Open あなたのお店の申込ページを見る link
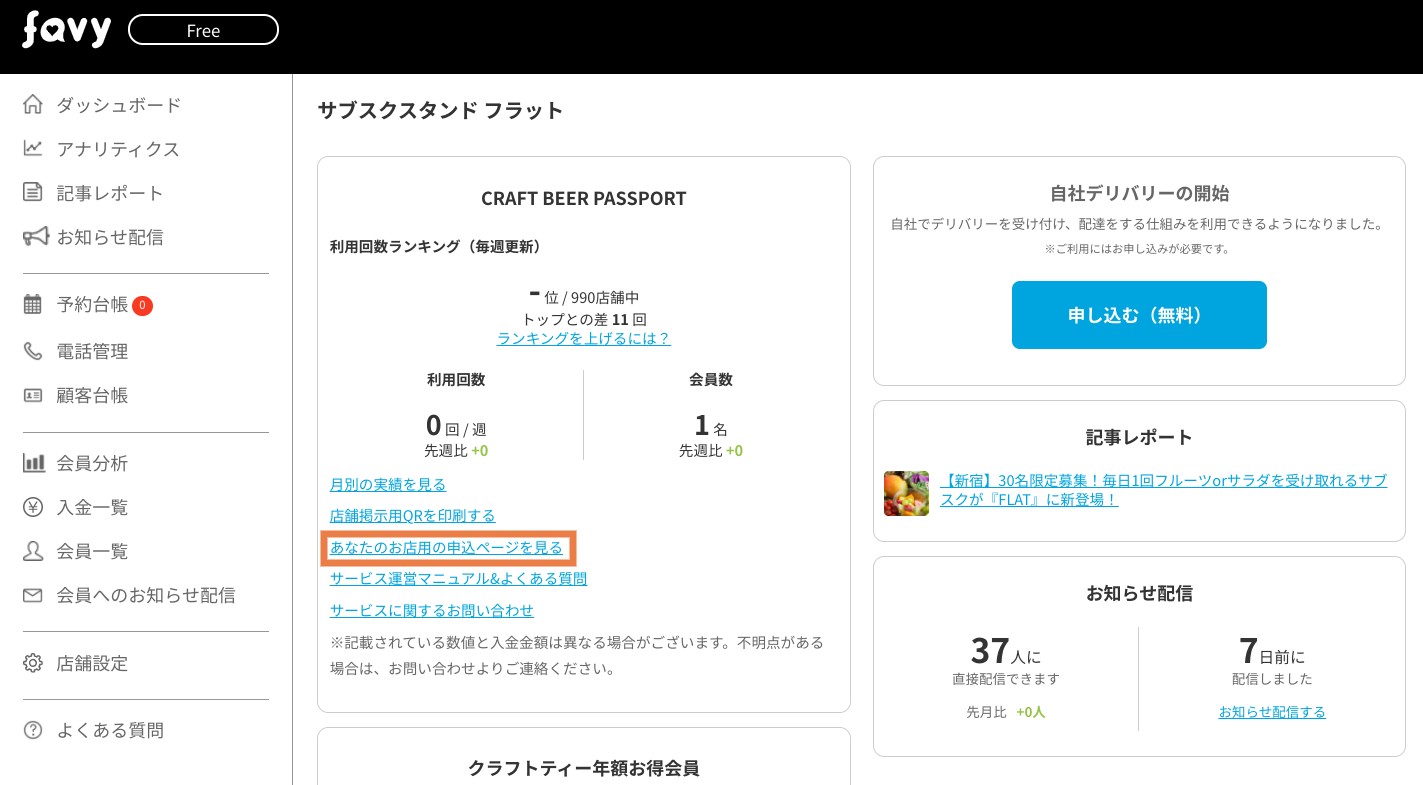The width and height of the screenshot is (1423, 785). (447, 548)
